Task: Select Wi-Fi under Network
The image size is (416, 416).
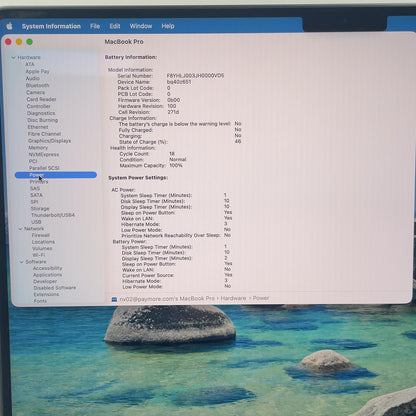Action: point(38,255)
